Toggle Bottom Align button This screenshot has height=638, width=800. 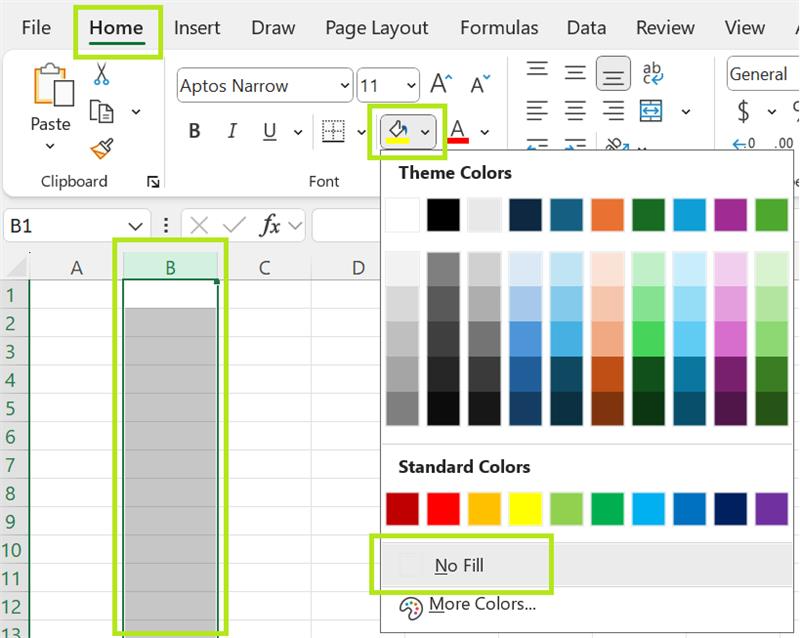coord(613,73)
